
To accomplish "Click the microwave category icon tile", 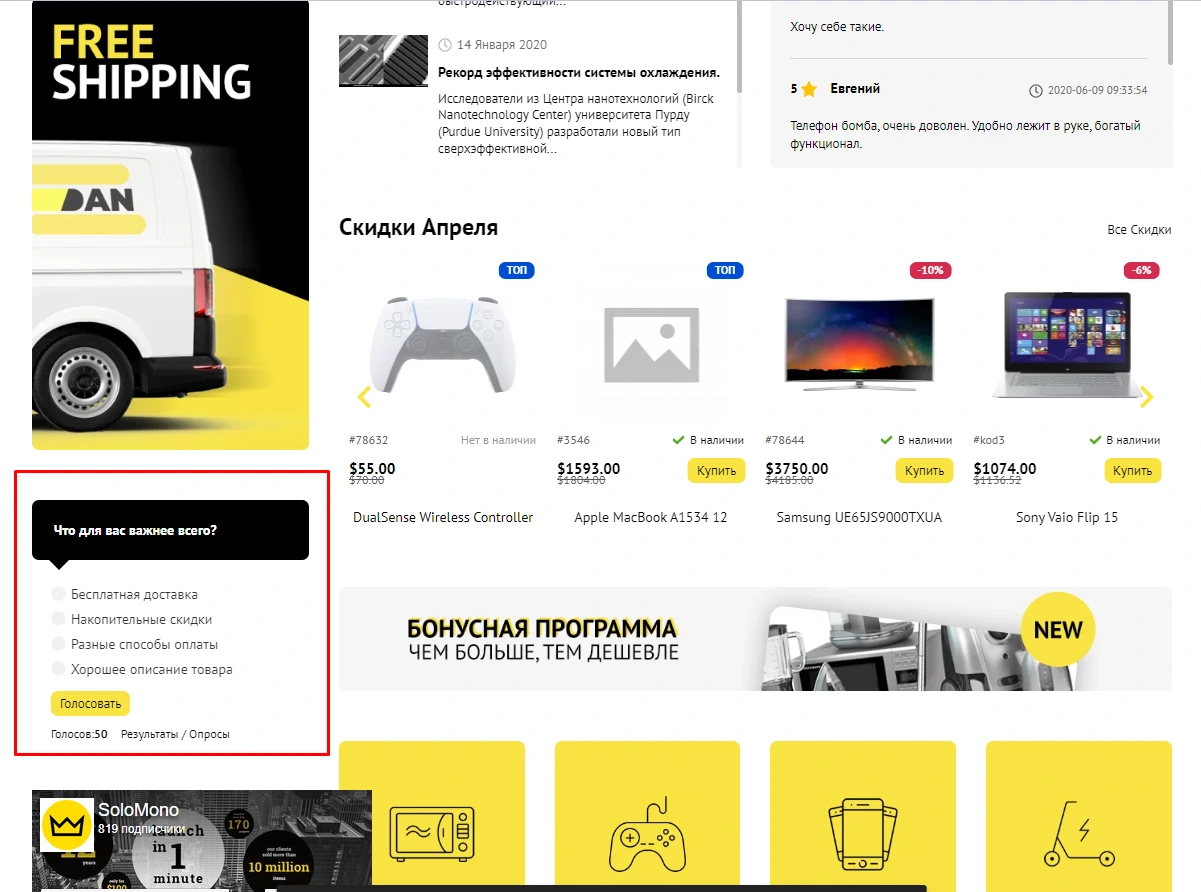I will 432,816.
